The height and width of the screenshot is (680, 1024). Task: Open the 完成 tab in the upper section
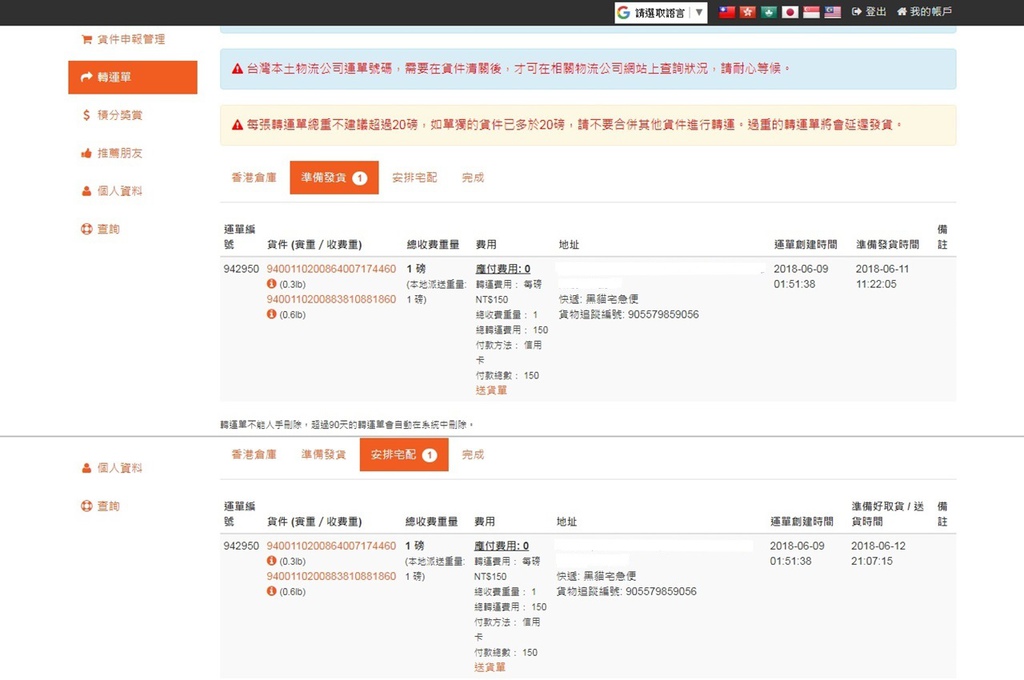point(473,177)
